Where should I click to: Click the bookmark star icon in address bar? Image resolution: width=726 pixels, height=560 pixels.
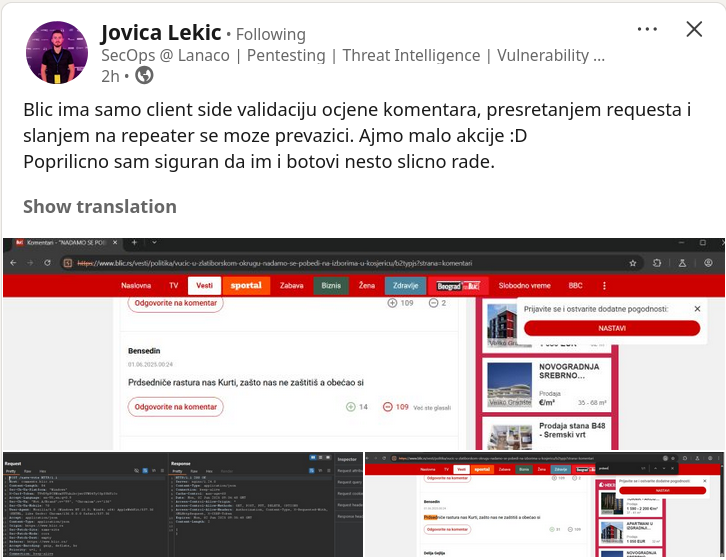[632, 263]
